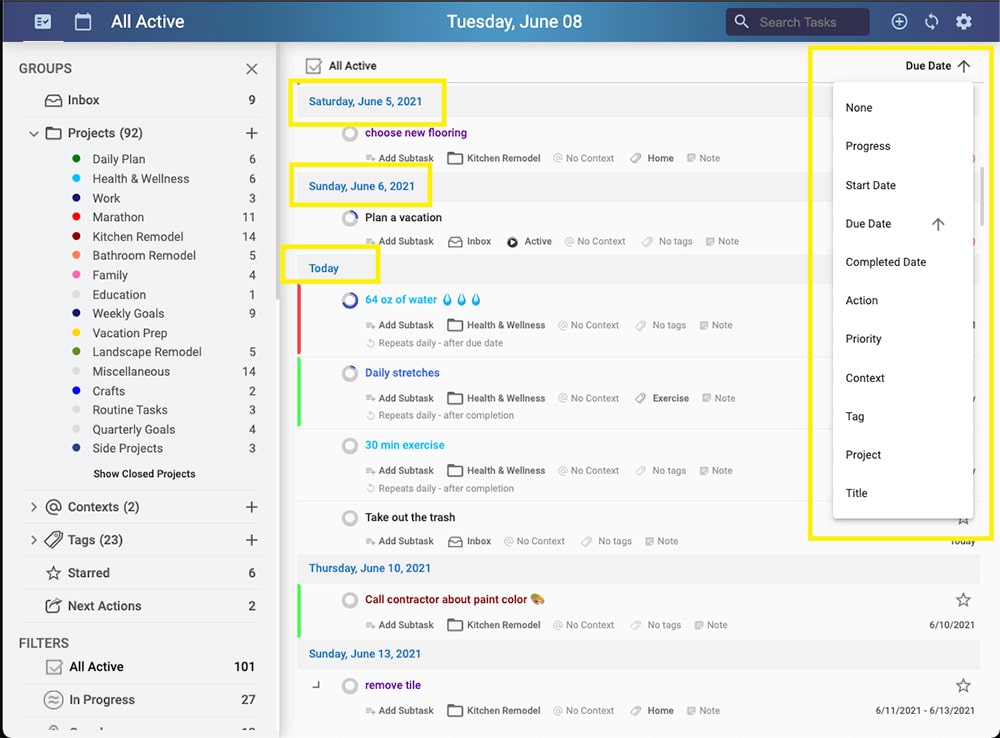Toggle completion circle for '30 min exercise'
This screenshot has width=1000, height=738.
350,446
